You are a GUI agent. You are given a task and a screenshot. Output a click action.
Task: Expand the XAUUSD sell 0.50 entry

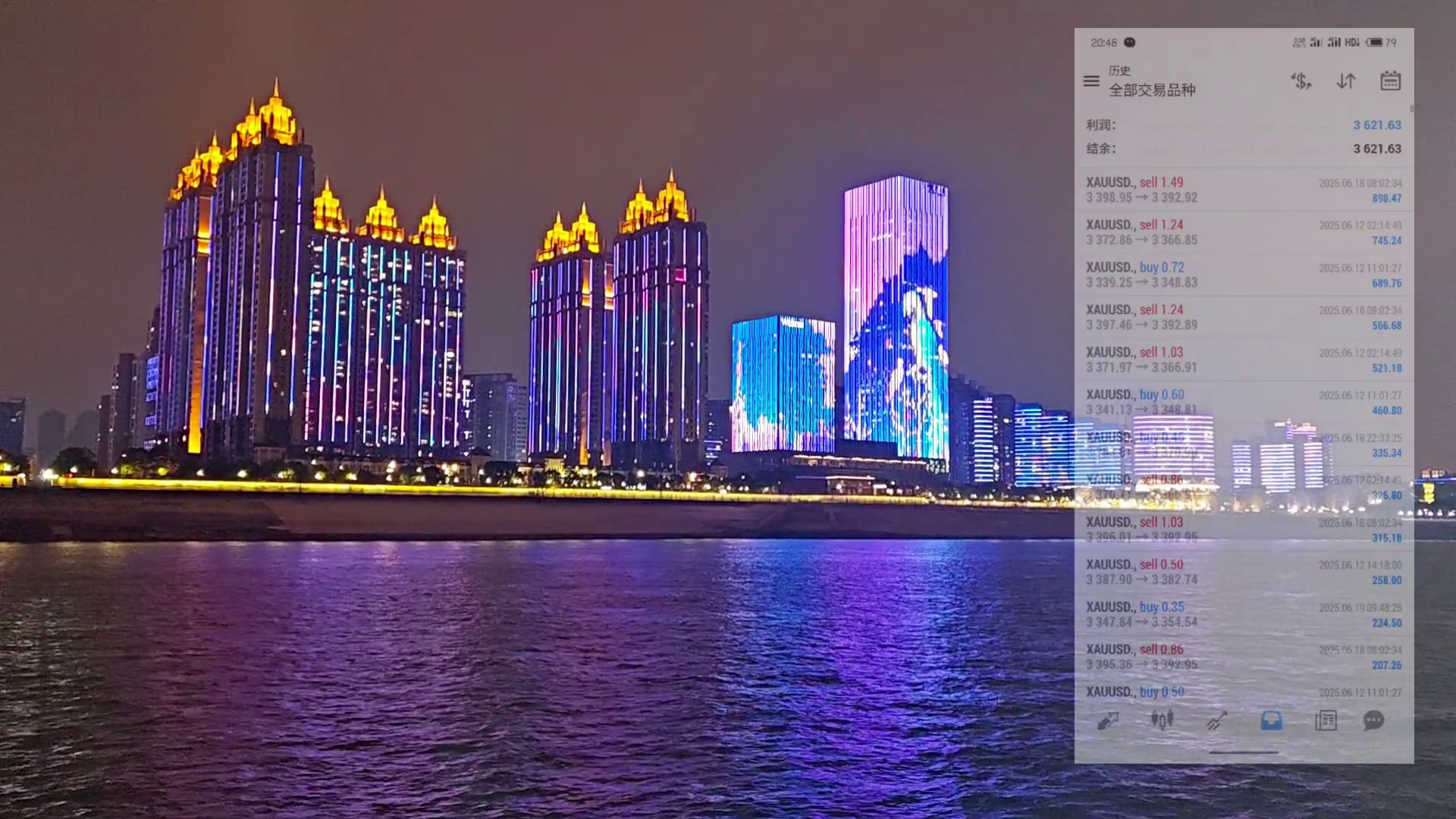tap(1244, 572)
